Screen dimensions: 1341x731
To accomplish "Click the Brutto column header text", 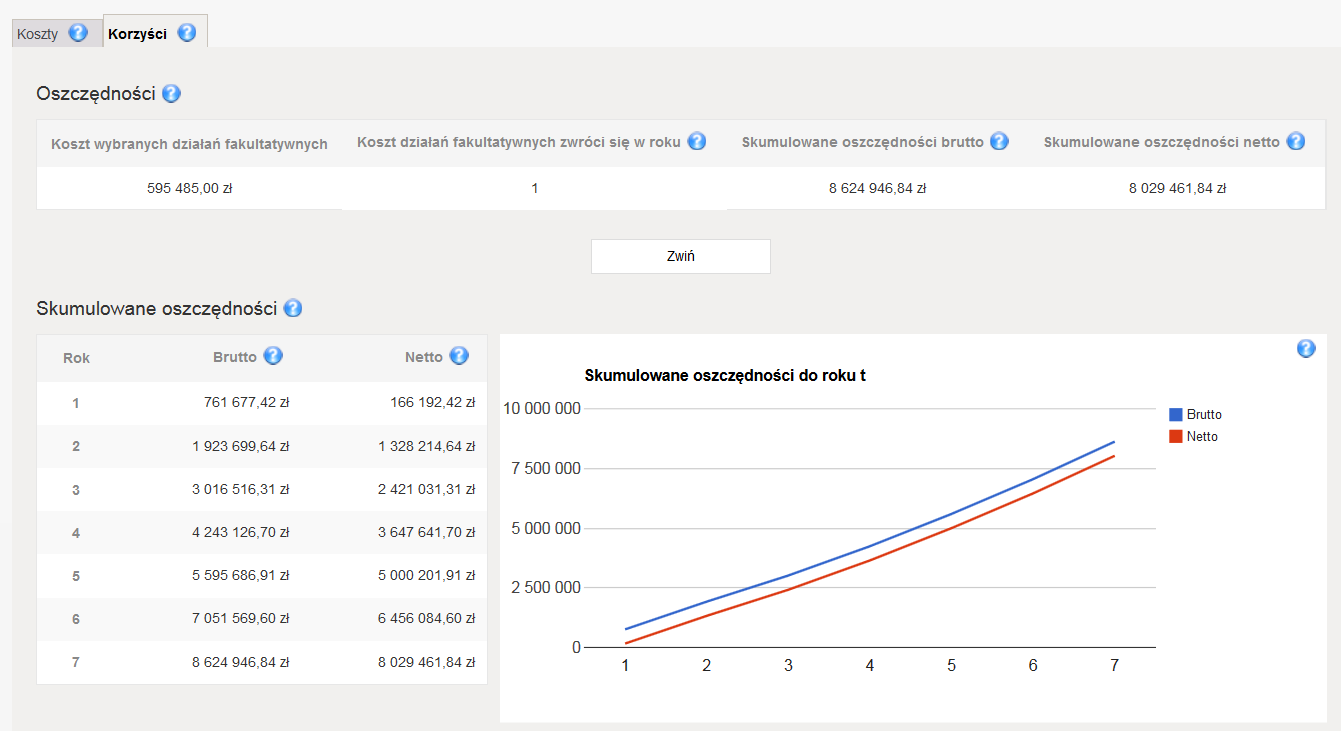I will pyautogui.click(x=235, y=357).
